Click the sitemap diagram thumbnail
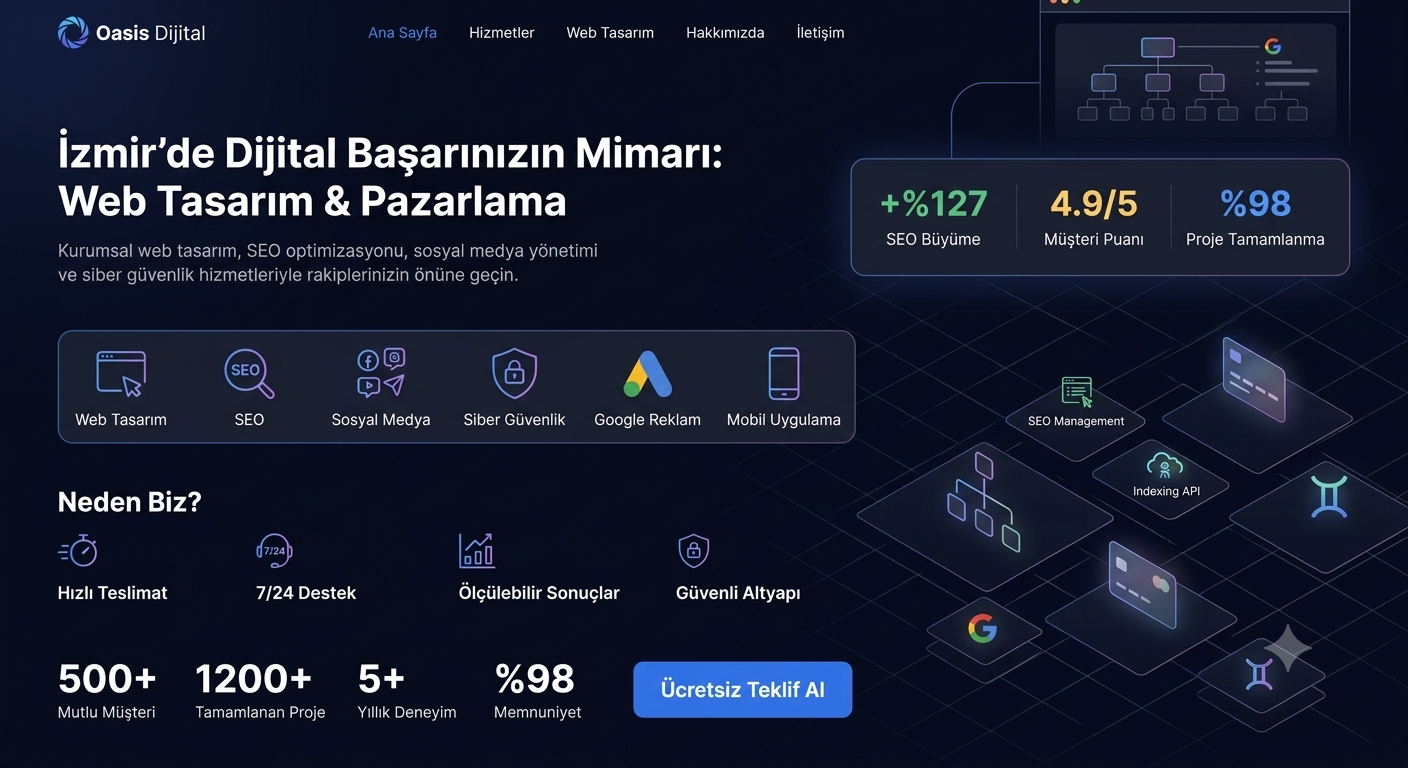The height and width of the screenshot is (768, 1408). click(x=1196, y=80)
